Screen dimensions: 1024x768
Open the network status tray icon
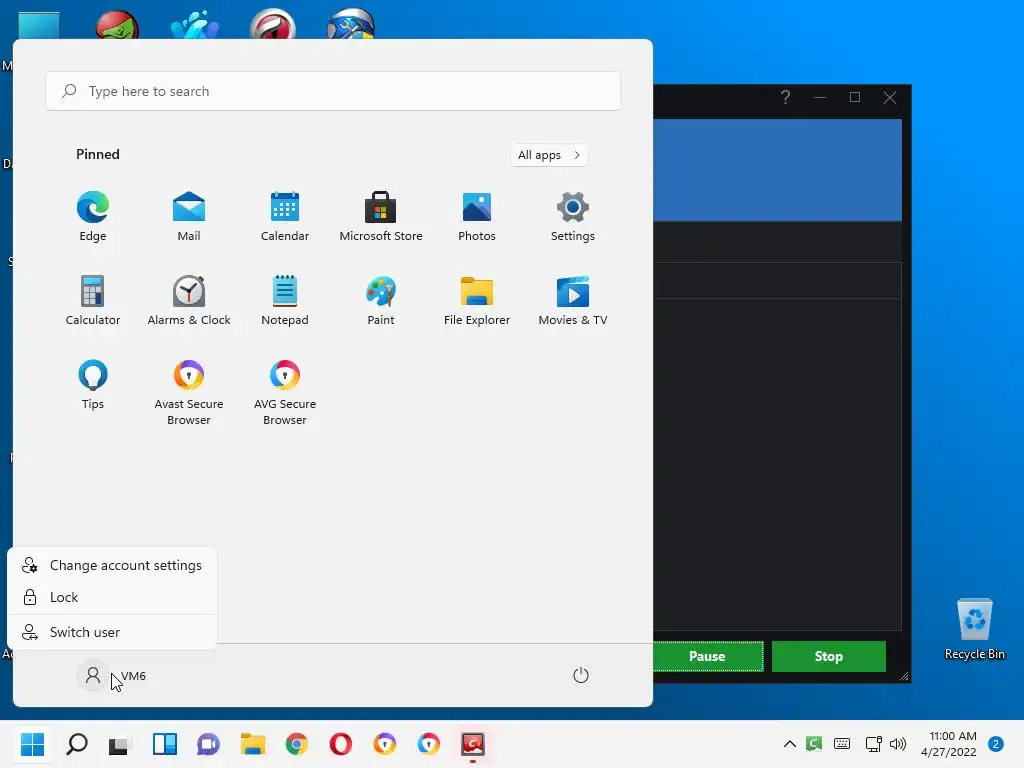(x=873, y=743)
